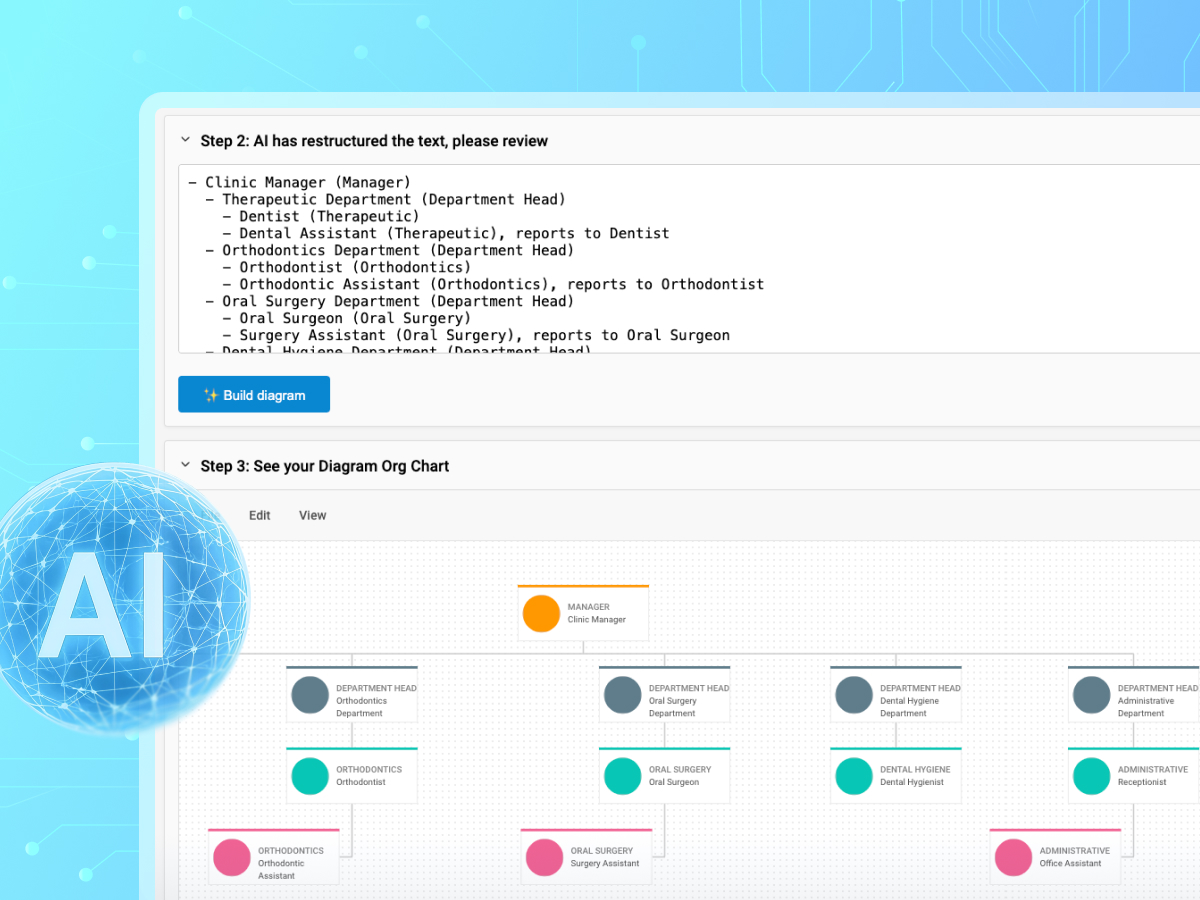Click the teal Receptionist circle icon

[x=1091, y=776]
